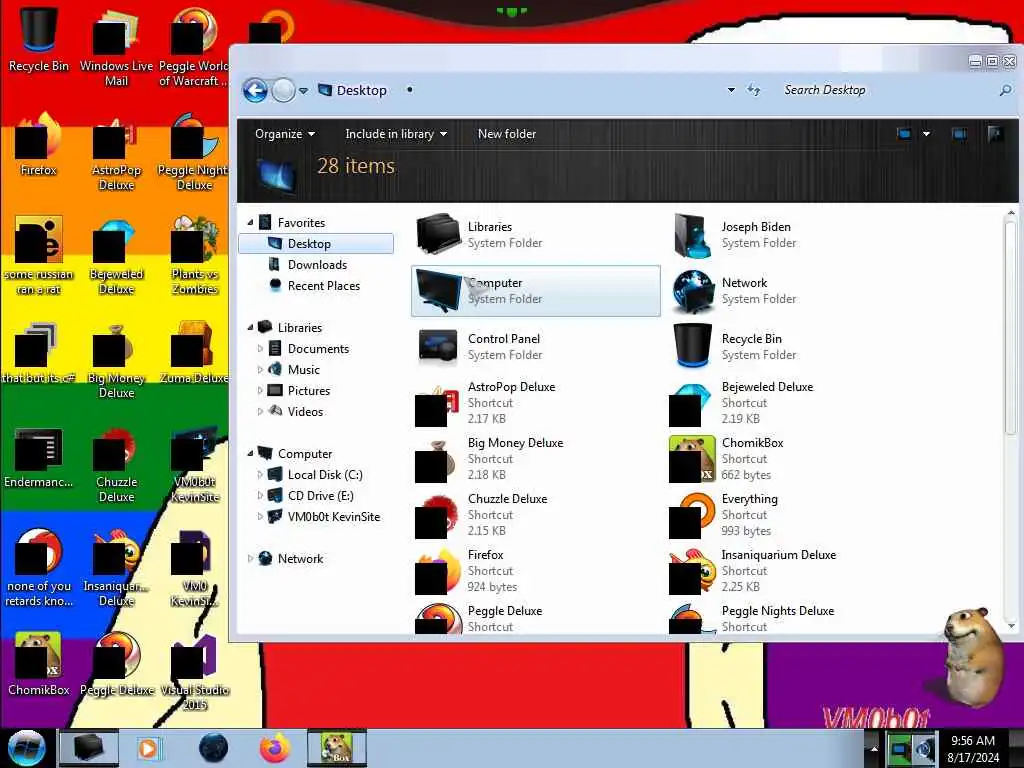Click the Desktop breadcrumb in address bar

[x=361, y=90]
